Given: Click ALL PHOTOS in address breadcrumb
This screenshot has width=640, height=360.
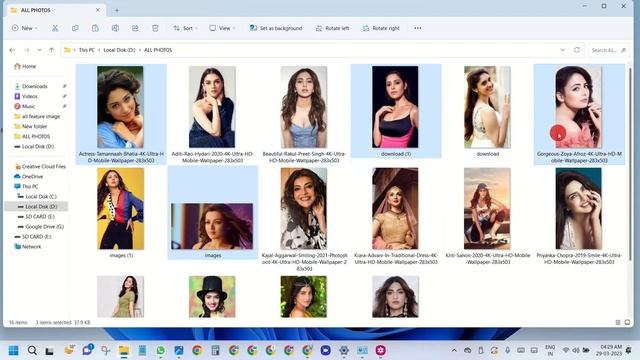Looking at the screenshot, I should pos(158,50).
